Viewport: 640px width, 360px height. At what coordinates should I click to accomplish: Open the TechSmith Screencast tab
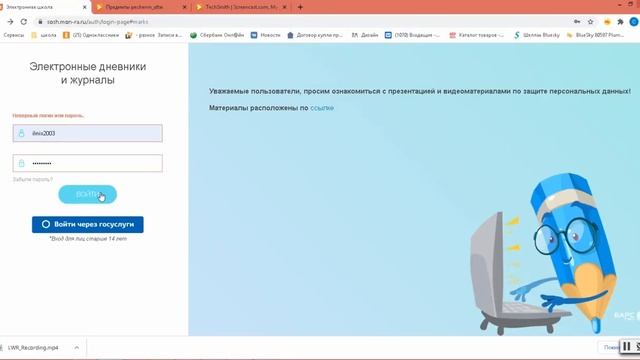click(x=241, y=7)
